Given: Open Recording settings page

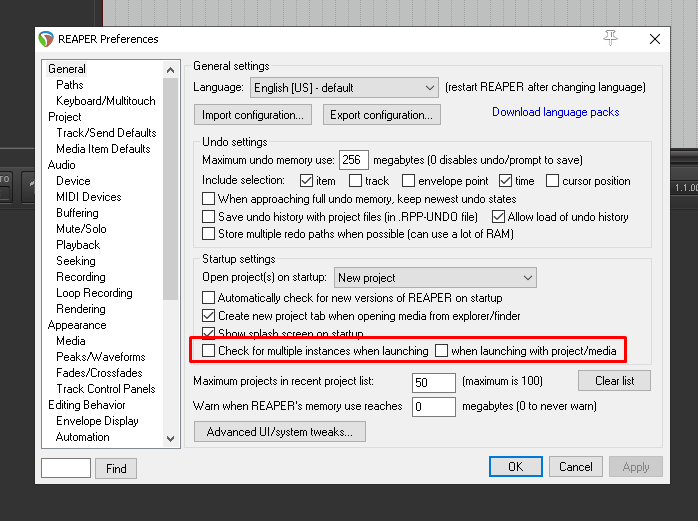Looking at the screenshot, I should click(81, 277).
